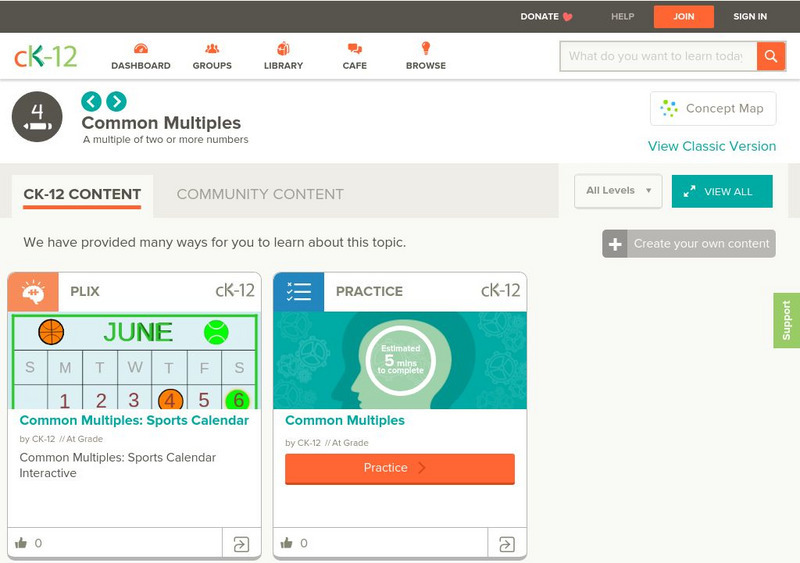The image size is (800, 563).
Task: Click the orange Practice button
Action: (x=400, y=468)
